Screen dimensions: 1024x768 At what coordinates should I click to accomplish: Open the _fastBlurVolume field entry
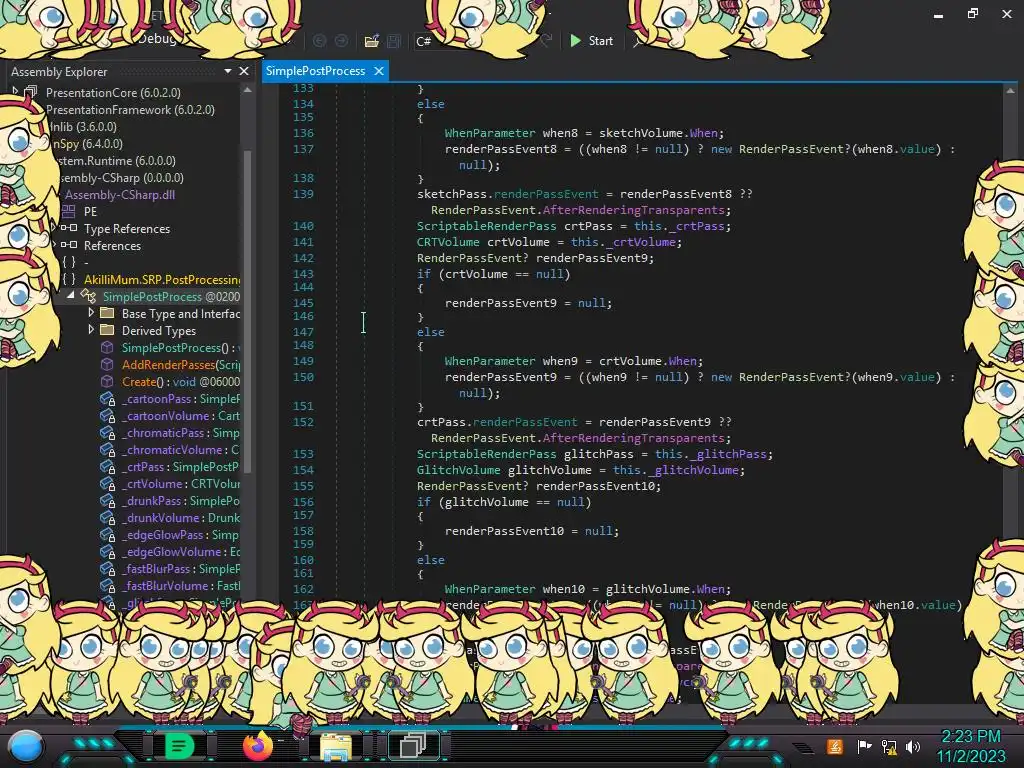click(180, 585)
